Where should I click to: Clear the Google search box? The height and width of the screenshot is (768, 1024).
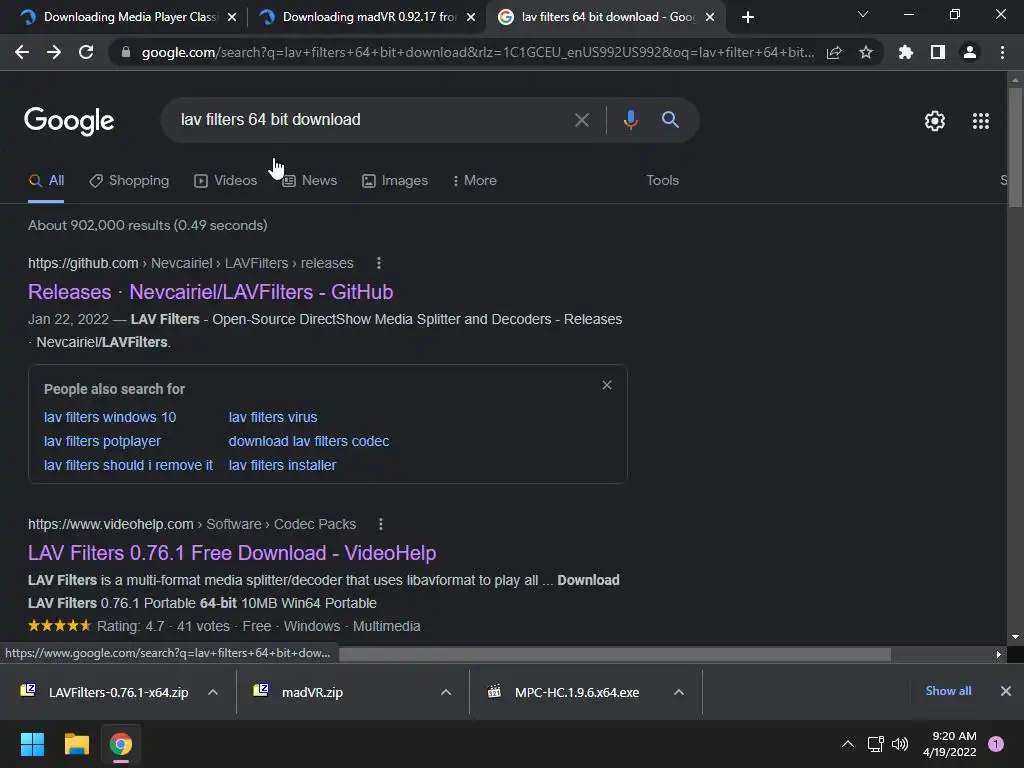click(582, 120)
